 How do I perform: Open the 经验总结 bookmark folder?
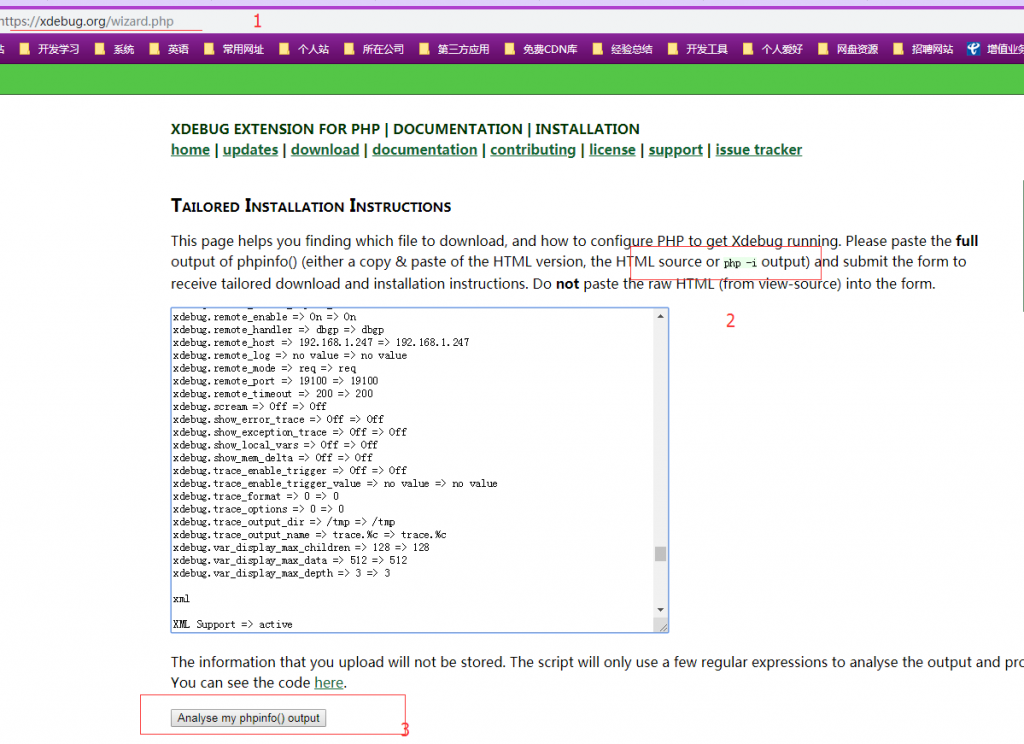coord(622,49)
